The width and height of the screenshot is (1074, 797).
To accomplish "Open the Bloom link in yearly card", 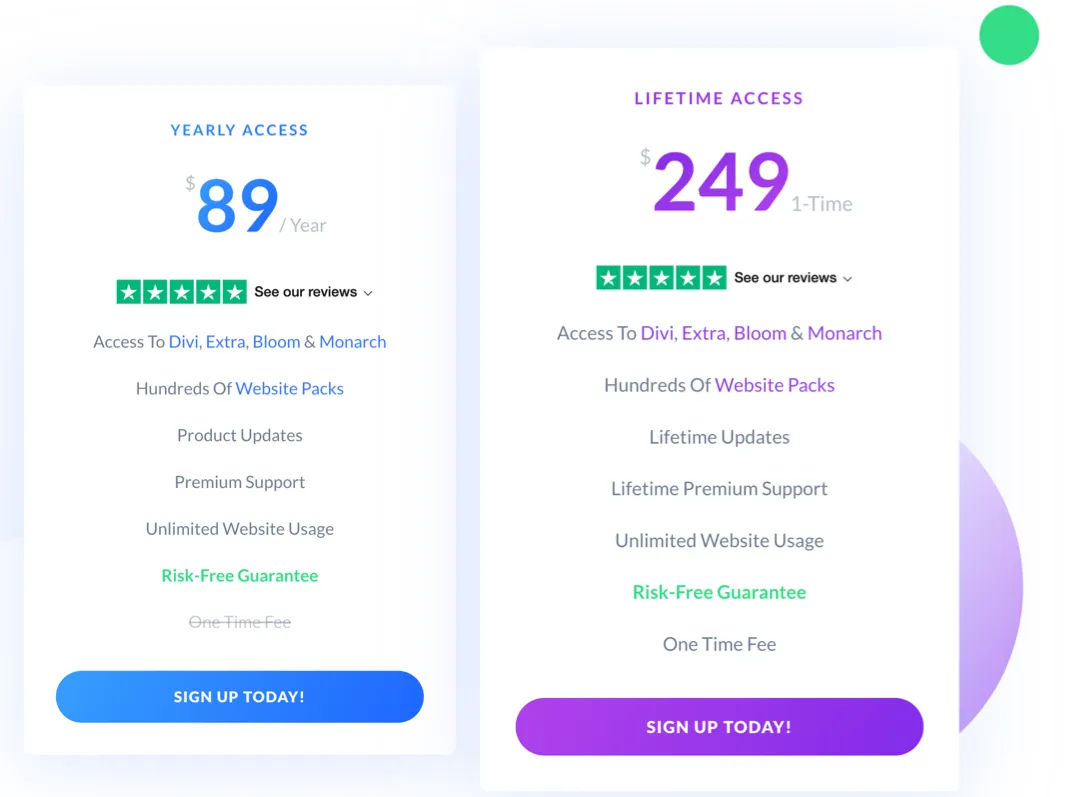I will click(276, 341).
